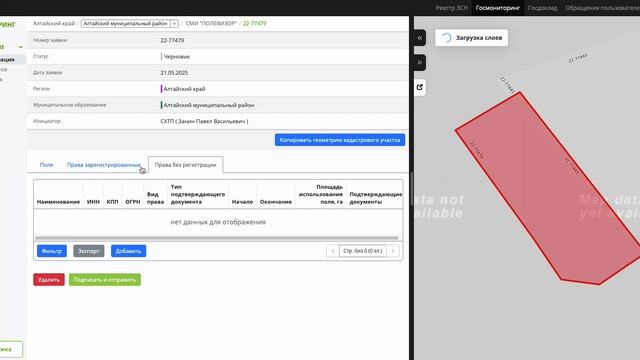Click region value Алтайский край

coord(184,89)
